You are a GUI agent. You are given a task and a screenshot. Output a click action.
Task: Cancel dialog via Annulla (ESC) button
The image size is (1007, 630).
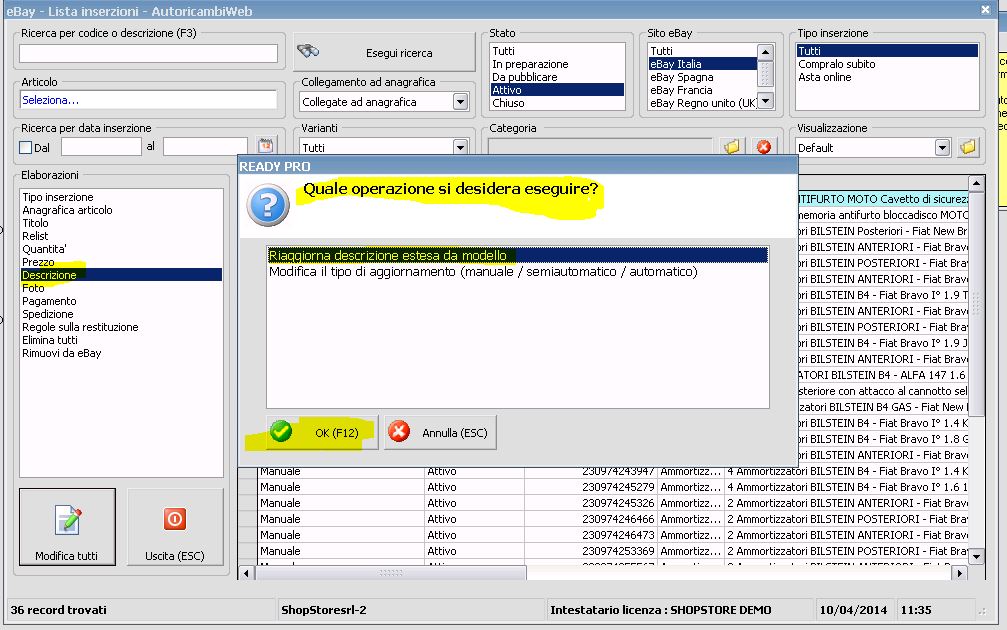coord(440,432)
